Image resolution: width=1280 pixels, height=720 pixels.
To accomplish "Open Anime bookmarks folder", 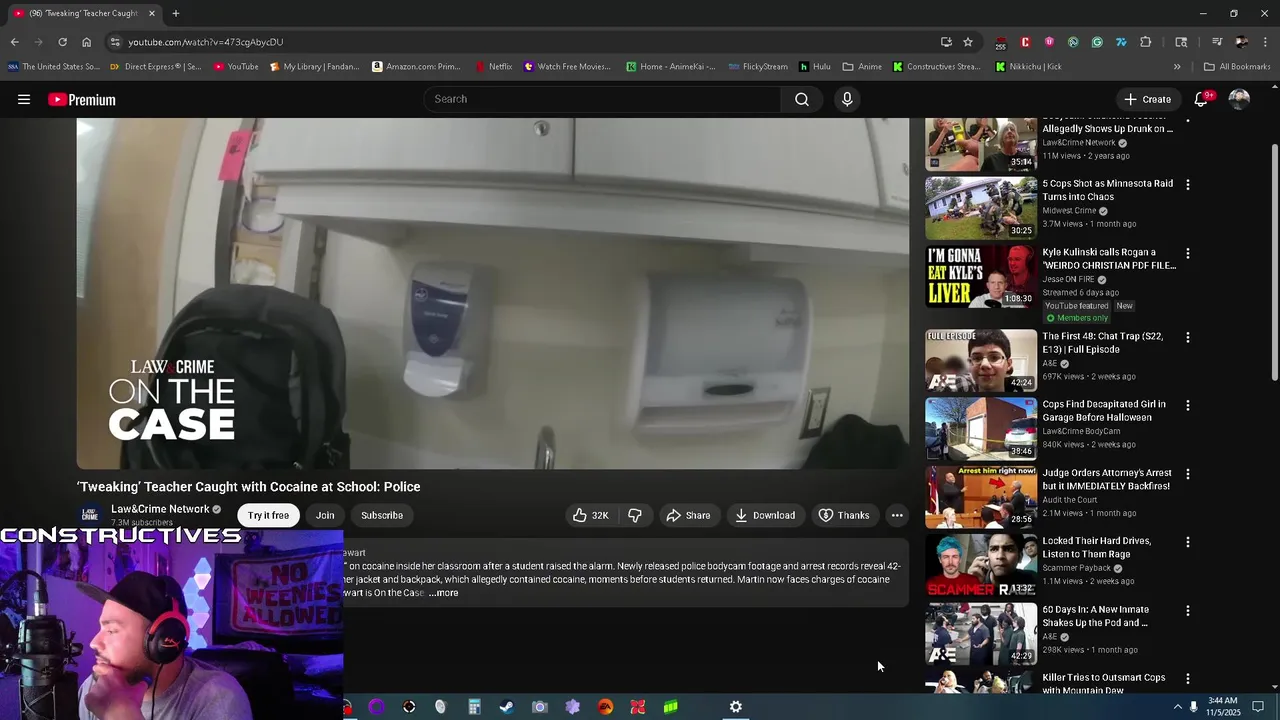I will pos(862,67).
